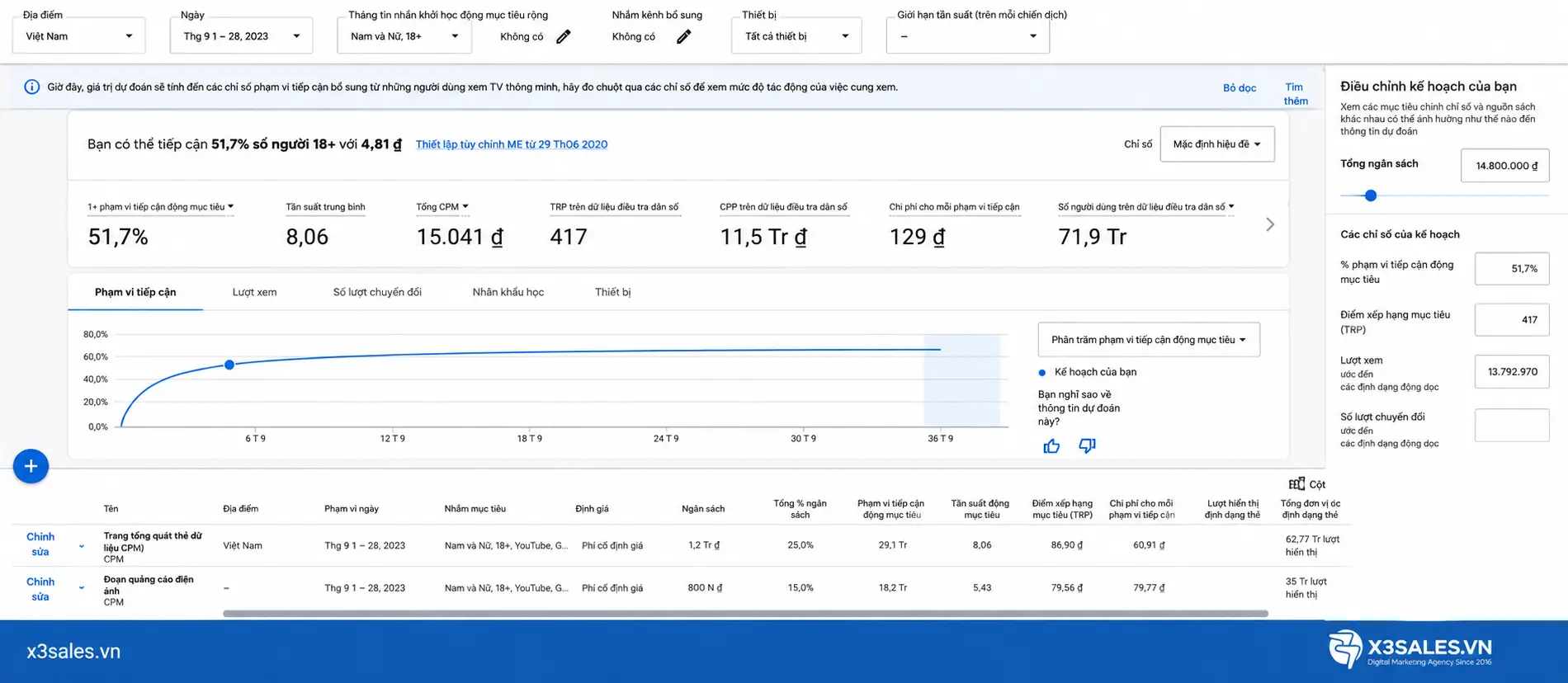The width and height of the screenshot is (1568, 683).
Task: Click the Tổng ngân sách input field
Action: pyautogui.click(x=1504, y=166)
